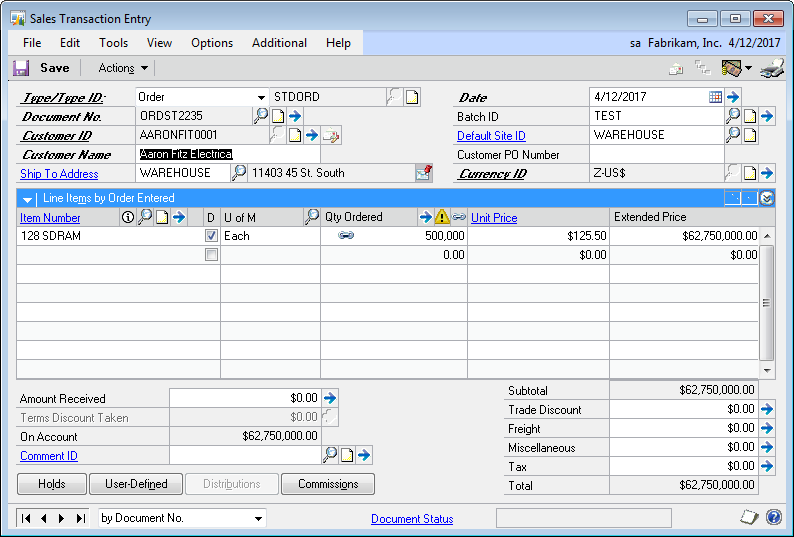This screenshot has height=537, width=794.
Task: Click U of M lookup magnifier
Action: point(312,217)
